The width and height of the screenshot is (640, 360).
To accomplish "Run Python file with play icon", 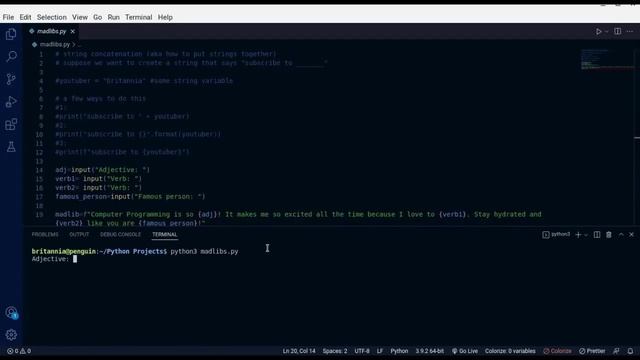I will pyautogui.click(x=598, y=31).
